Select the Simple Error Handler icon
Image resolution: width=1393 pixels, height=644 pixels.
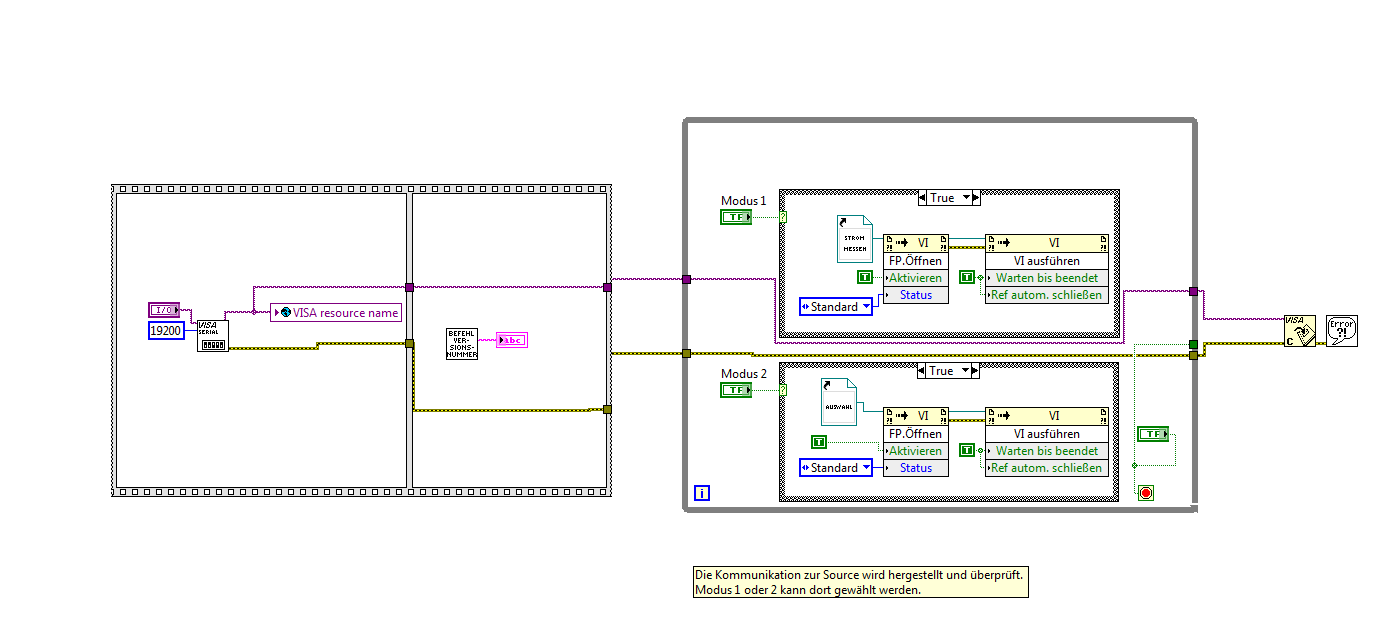1342,331
